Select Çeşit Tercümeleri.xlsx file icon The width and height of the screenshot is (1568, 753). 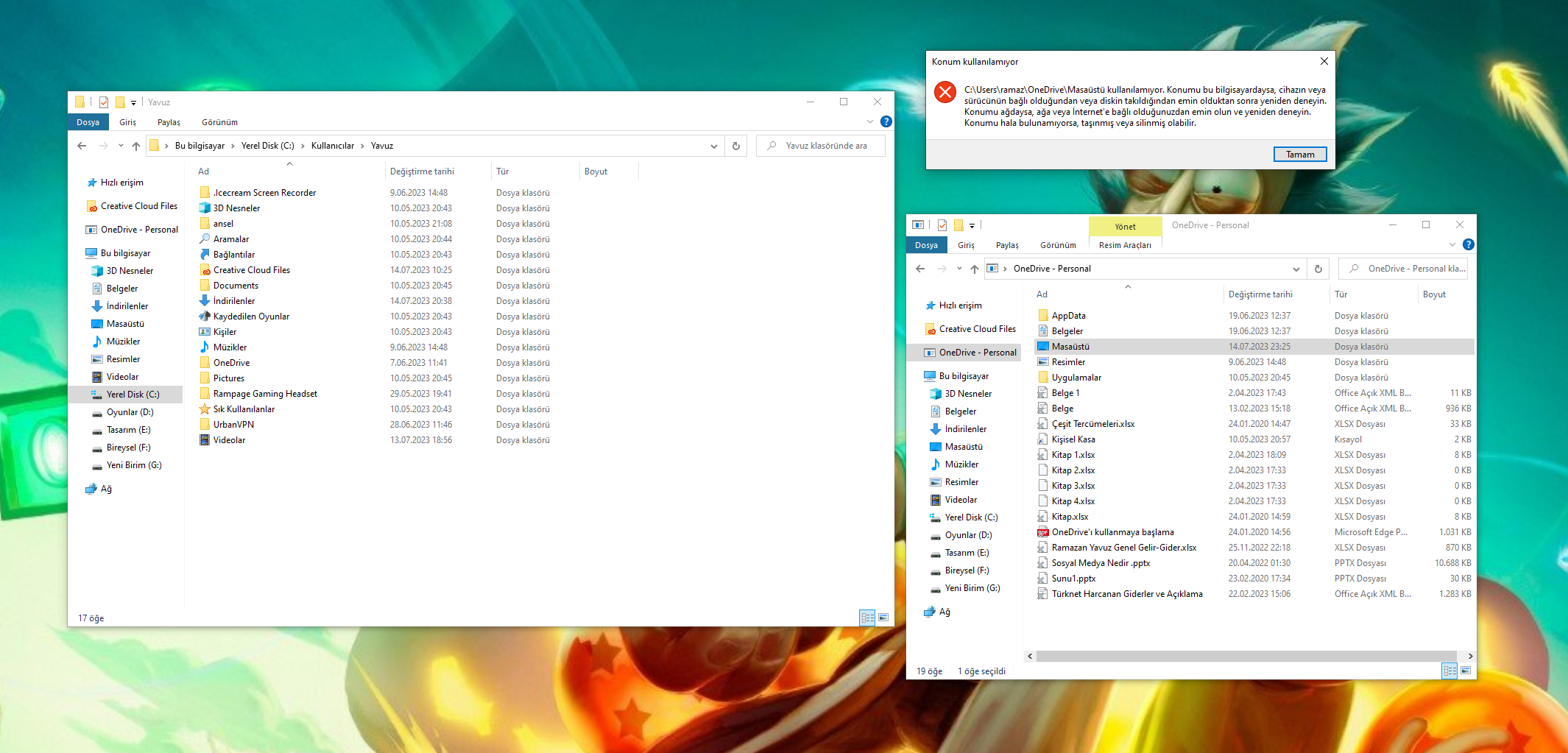1042,423
